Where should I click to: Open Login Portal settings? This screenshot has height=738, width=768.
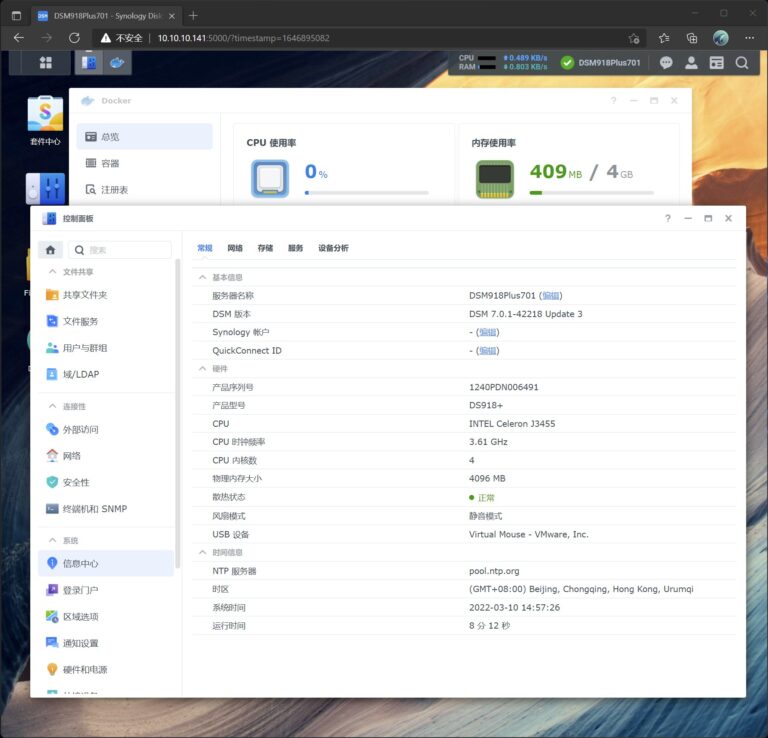click(x=106, y=590)
